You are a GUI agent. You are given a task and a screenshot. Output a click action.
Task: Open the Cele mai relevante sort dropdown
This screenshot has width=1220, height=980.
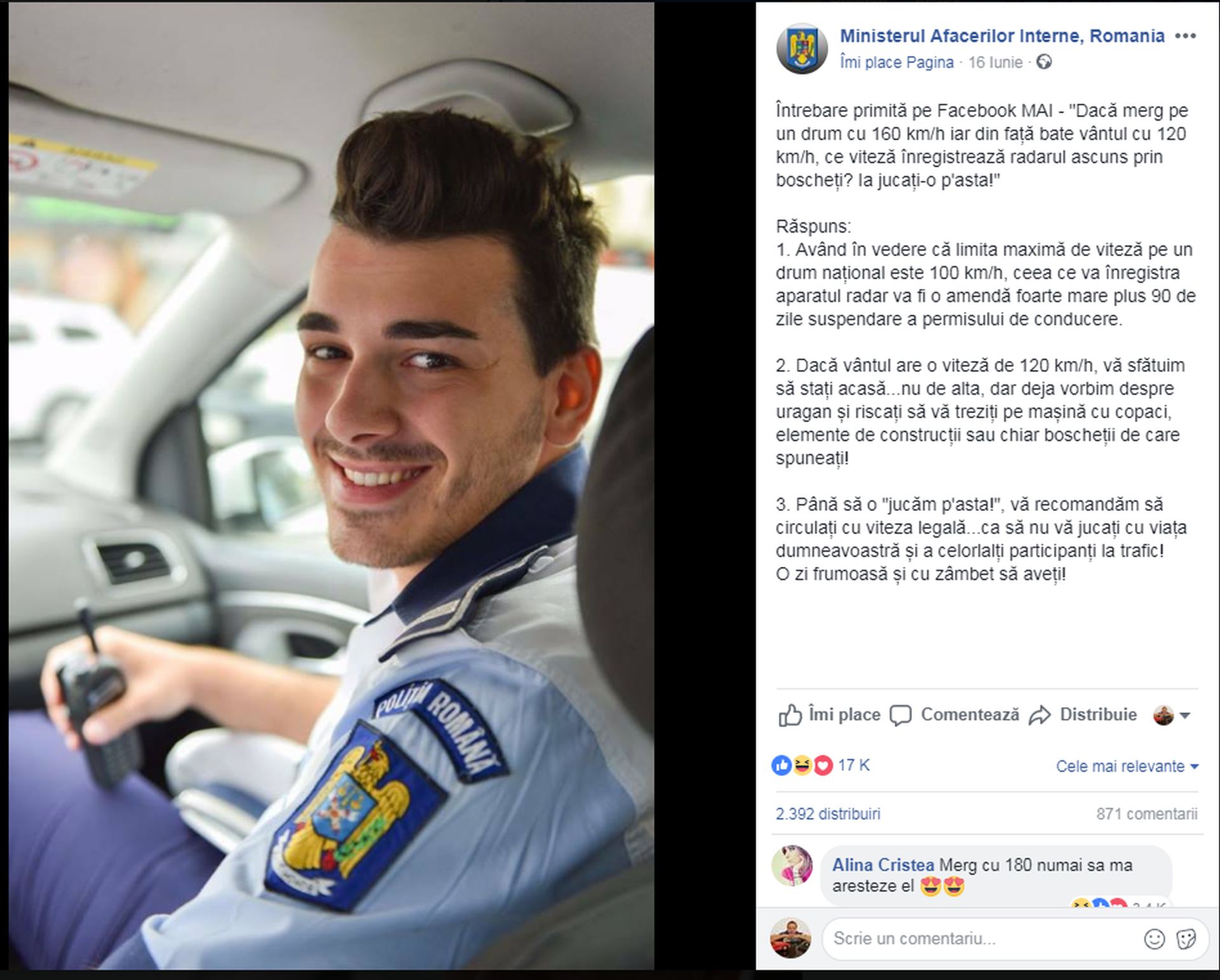[1127, 766]
